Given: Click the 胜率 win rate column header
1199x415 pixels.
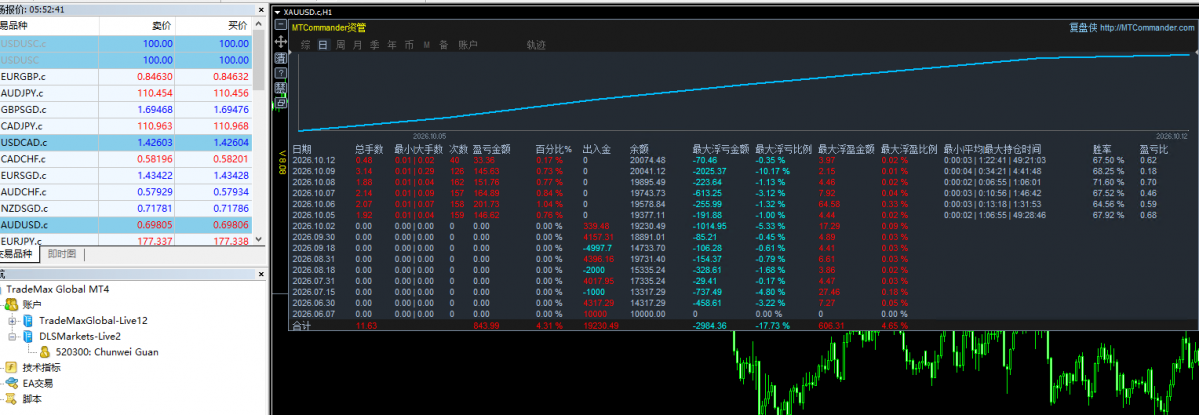Looking at the screenshot, I should click(x=1103, y=149).
